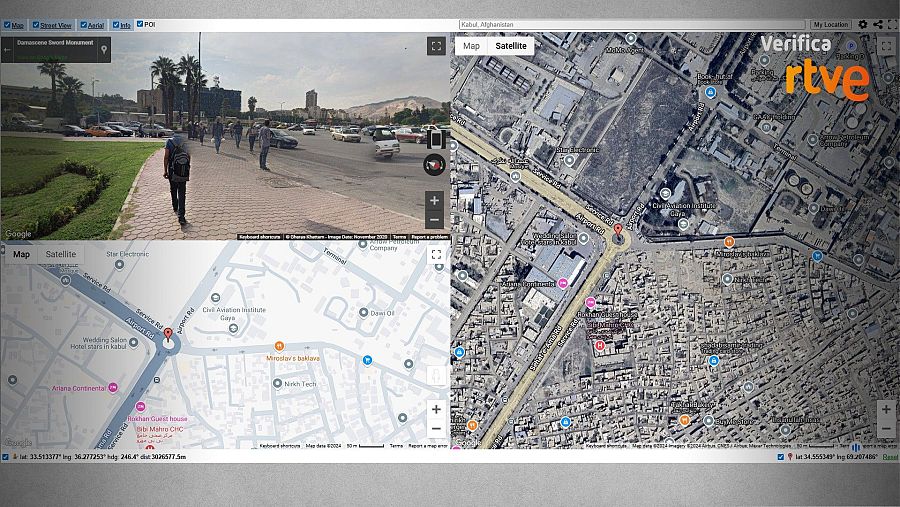Click the Star Electronic marker on the satellite map
900x507 pixels.
click(x=569, y=160)
